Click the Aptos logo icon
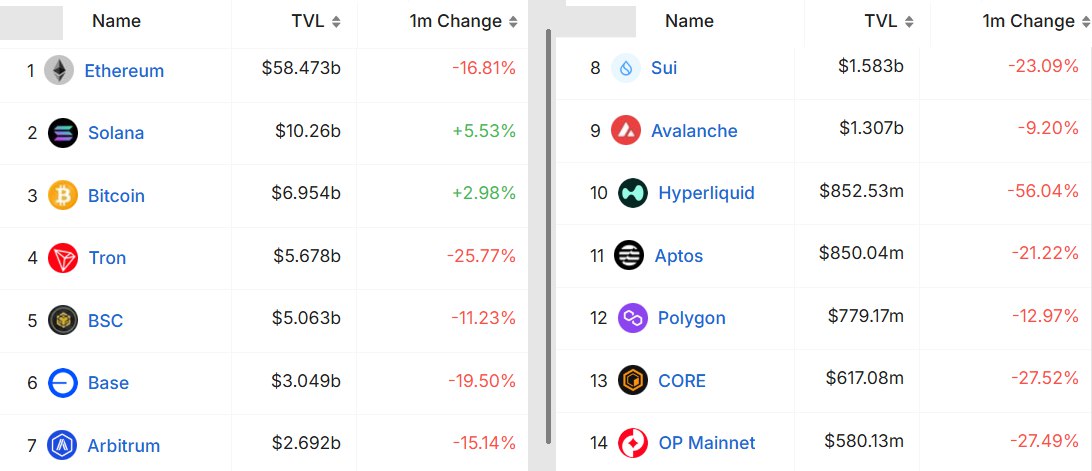 pyautogui.click(x=629, y=255)
